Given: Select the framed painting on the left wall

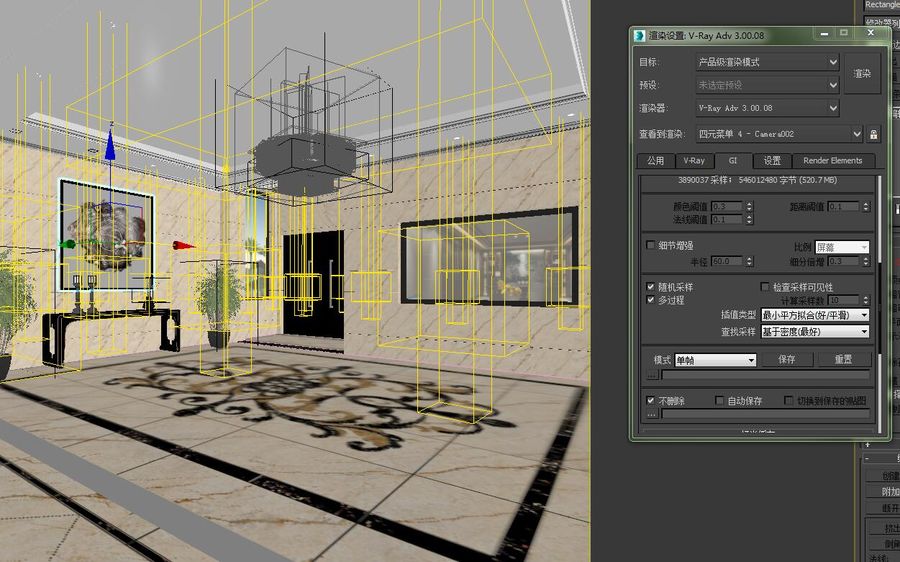Looking at the screenshot, I should click(106, 234).
